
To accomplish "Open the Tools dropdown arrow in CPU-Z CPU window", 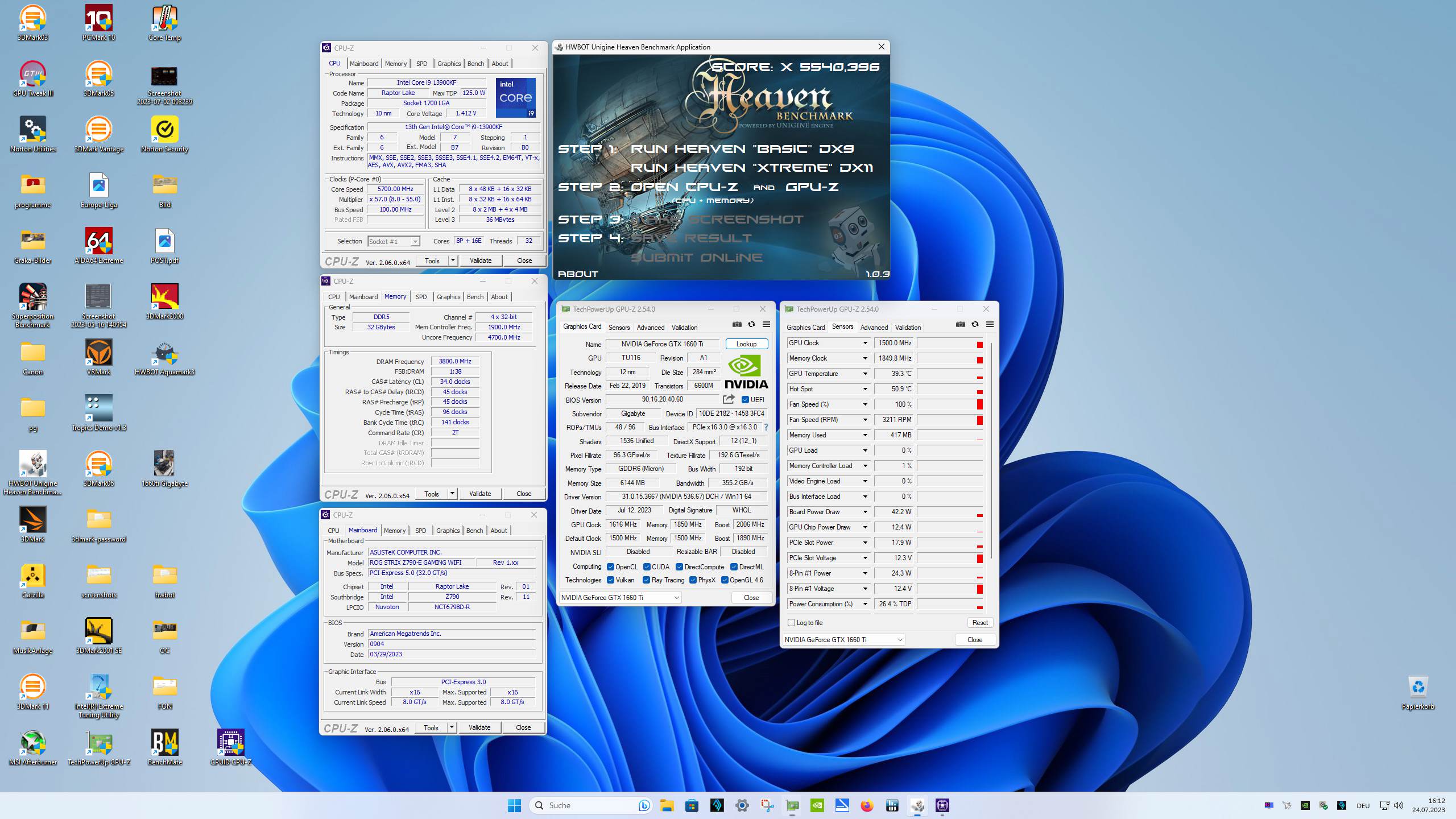I will pos(453,260).
